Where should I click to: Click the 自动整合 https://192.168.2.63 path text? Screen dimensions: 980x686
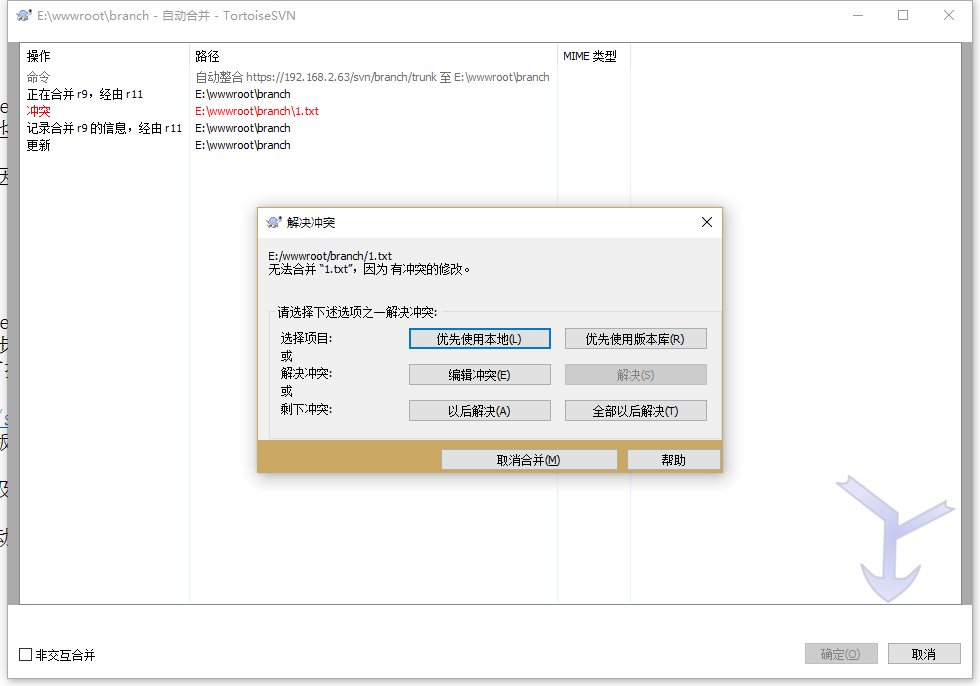pos(372,77)
